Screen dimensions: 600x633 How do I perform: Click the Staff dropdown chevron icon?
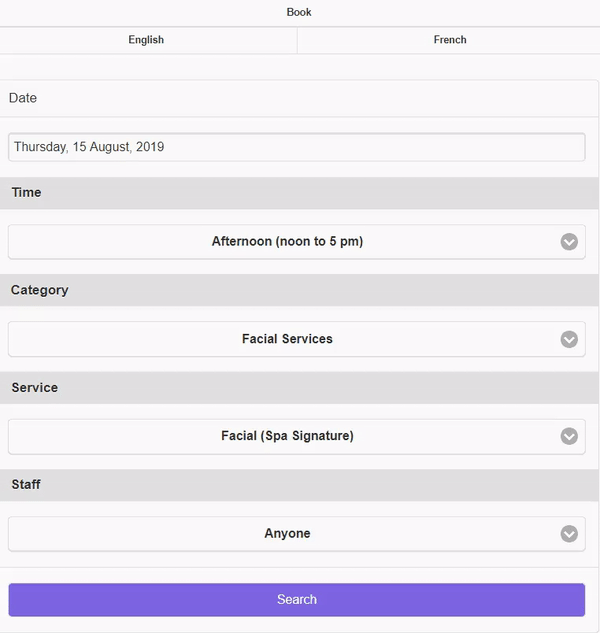[569, 534]
